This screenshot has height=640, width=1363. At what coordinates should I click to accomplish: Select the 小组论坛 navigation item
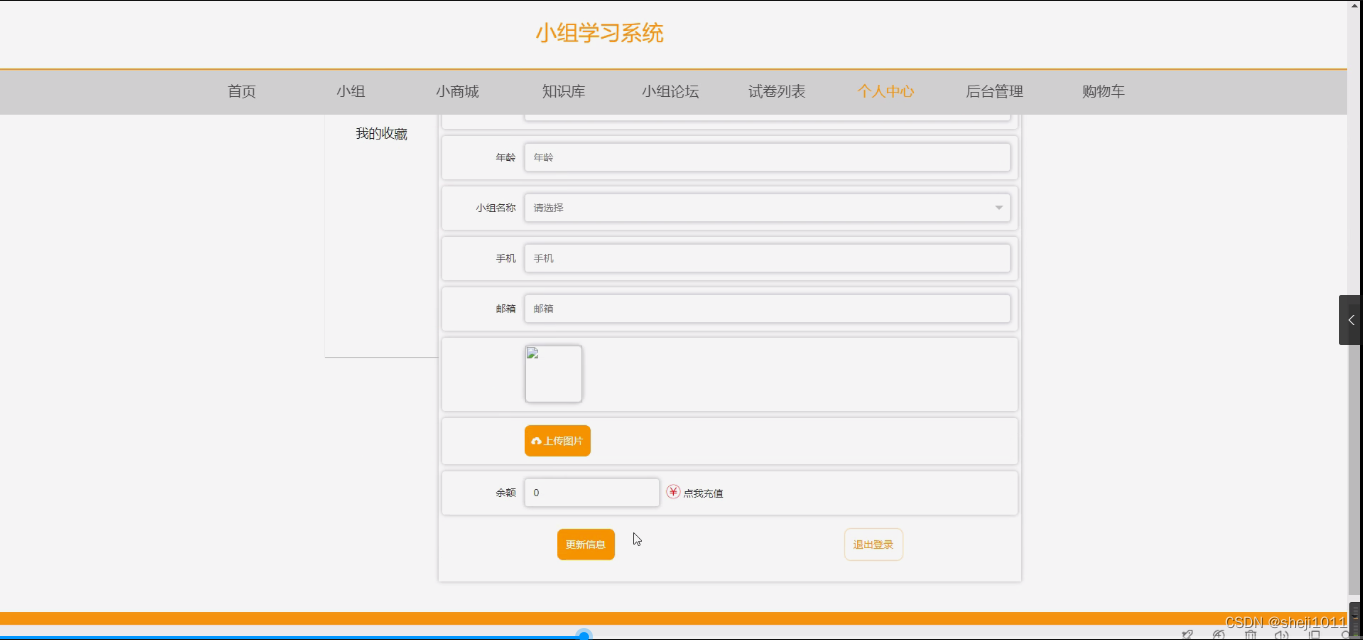pos(671,91)
